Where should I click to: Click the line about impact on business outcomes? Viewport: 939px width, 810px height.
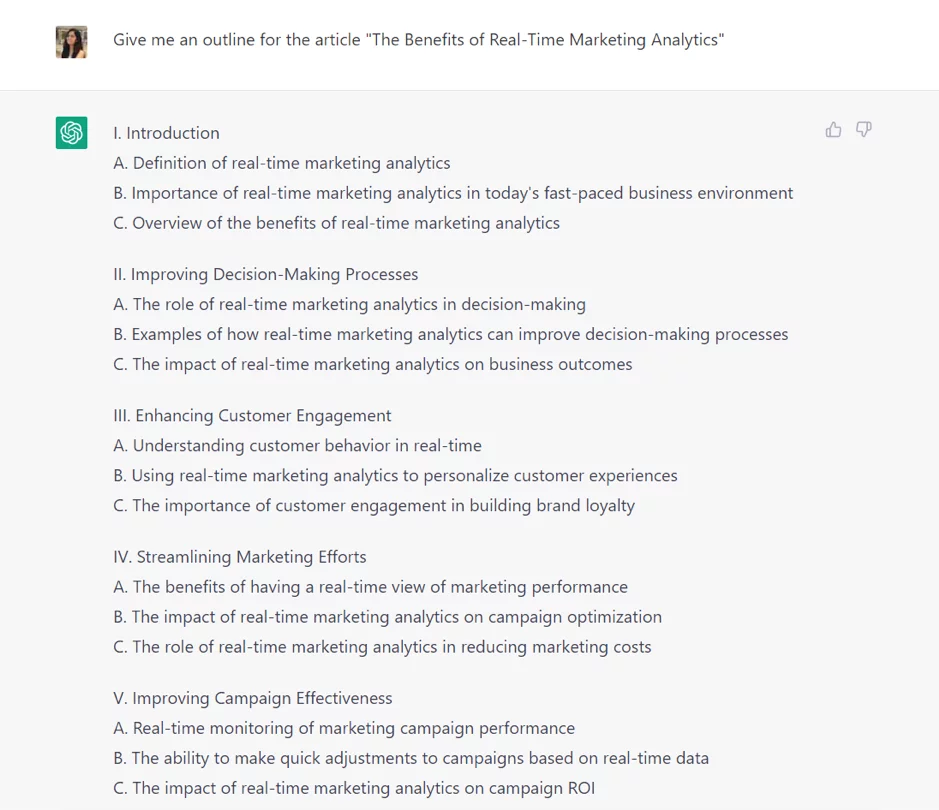point(372,365)
